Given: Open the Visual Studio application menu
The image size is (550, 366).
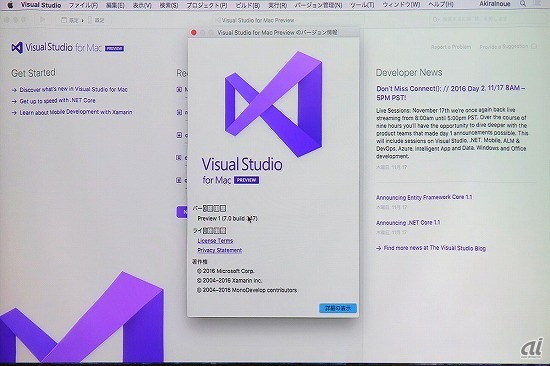Looking at the screenshot, I should click(x=41, y=5).
